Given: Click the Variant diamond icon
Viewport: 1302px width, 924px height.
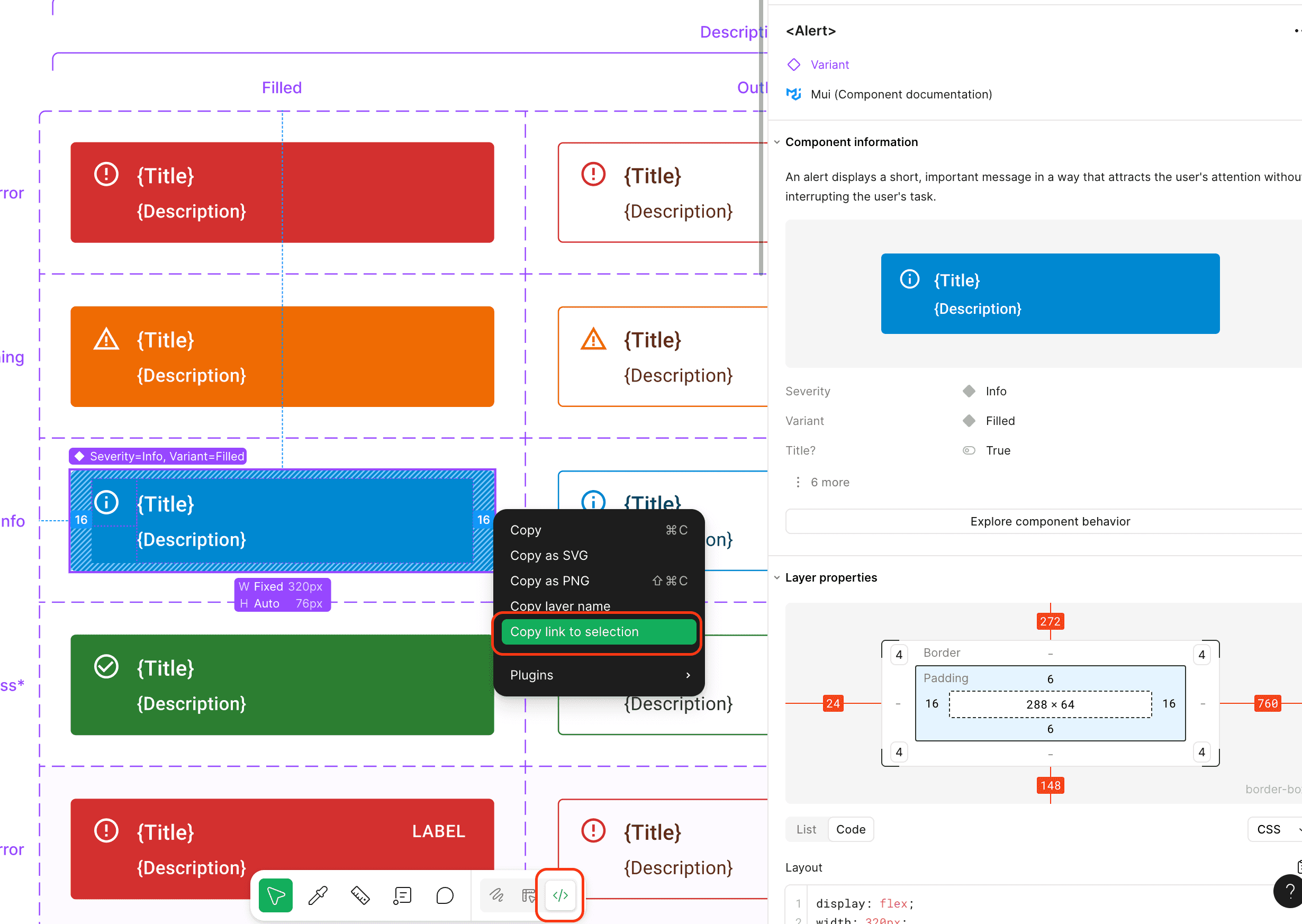Looking at the screenshot, I should [x=793, y=64].
